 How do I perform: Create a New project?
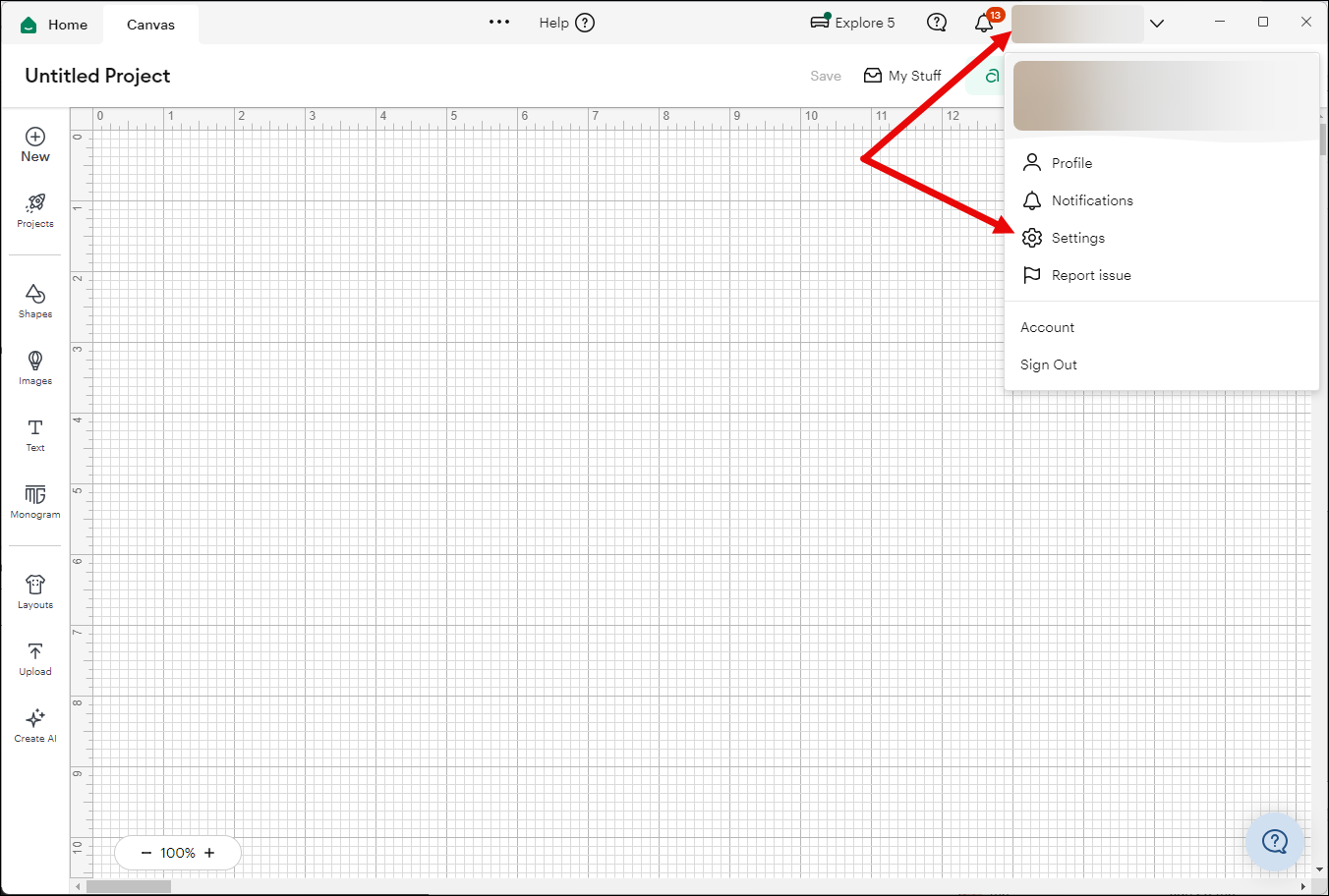(34, 142)
